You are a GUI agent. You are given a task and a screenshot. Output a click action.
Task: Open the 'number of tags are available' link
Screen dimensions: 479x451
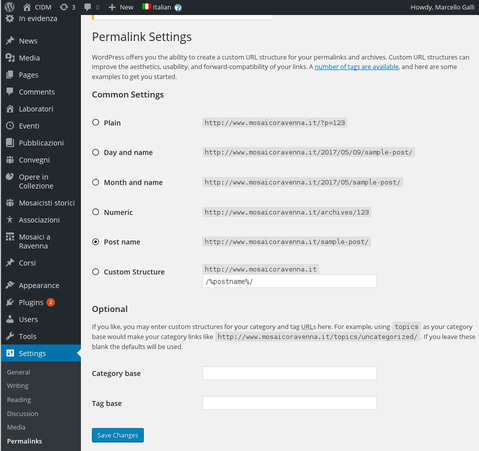coord(356,67)
